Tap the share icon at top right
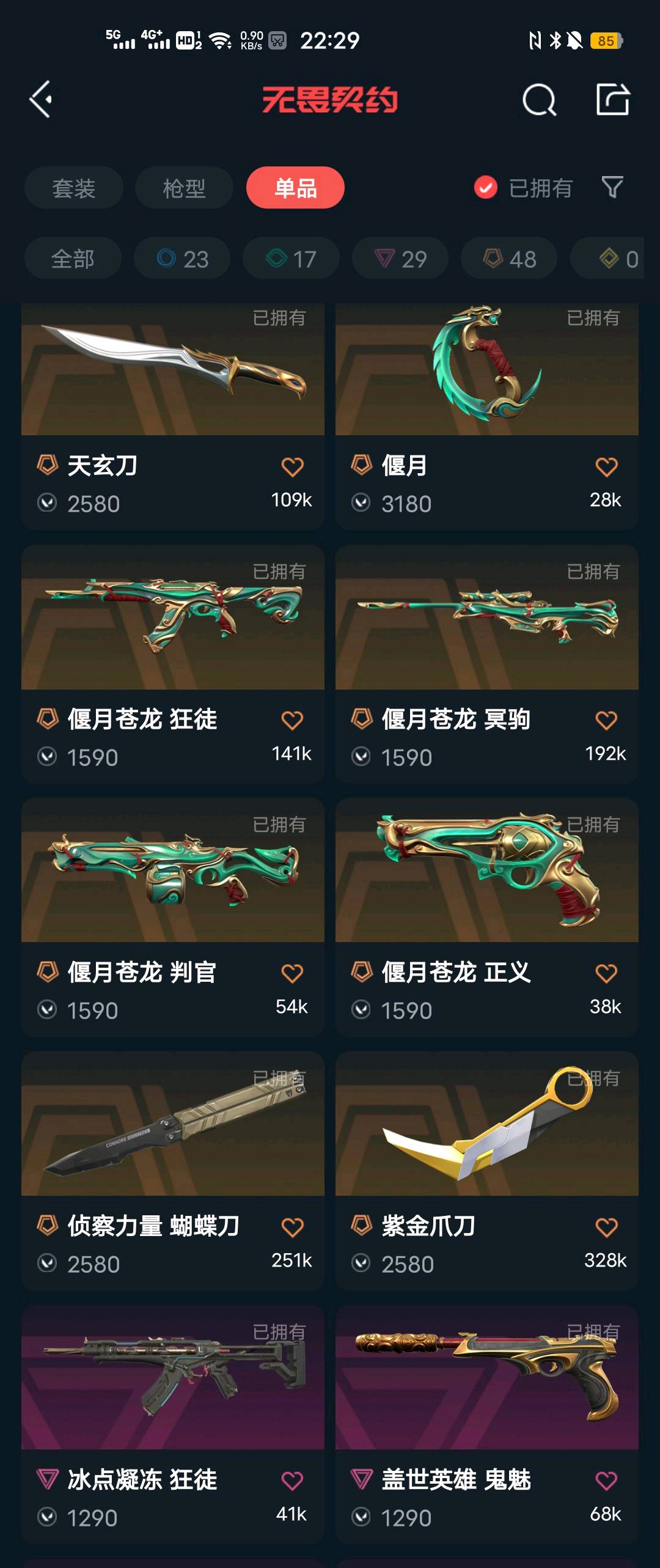This screenshot has width=660, height=1568. (x=612, y=100)
